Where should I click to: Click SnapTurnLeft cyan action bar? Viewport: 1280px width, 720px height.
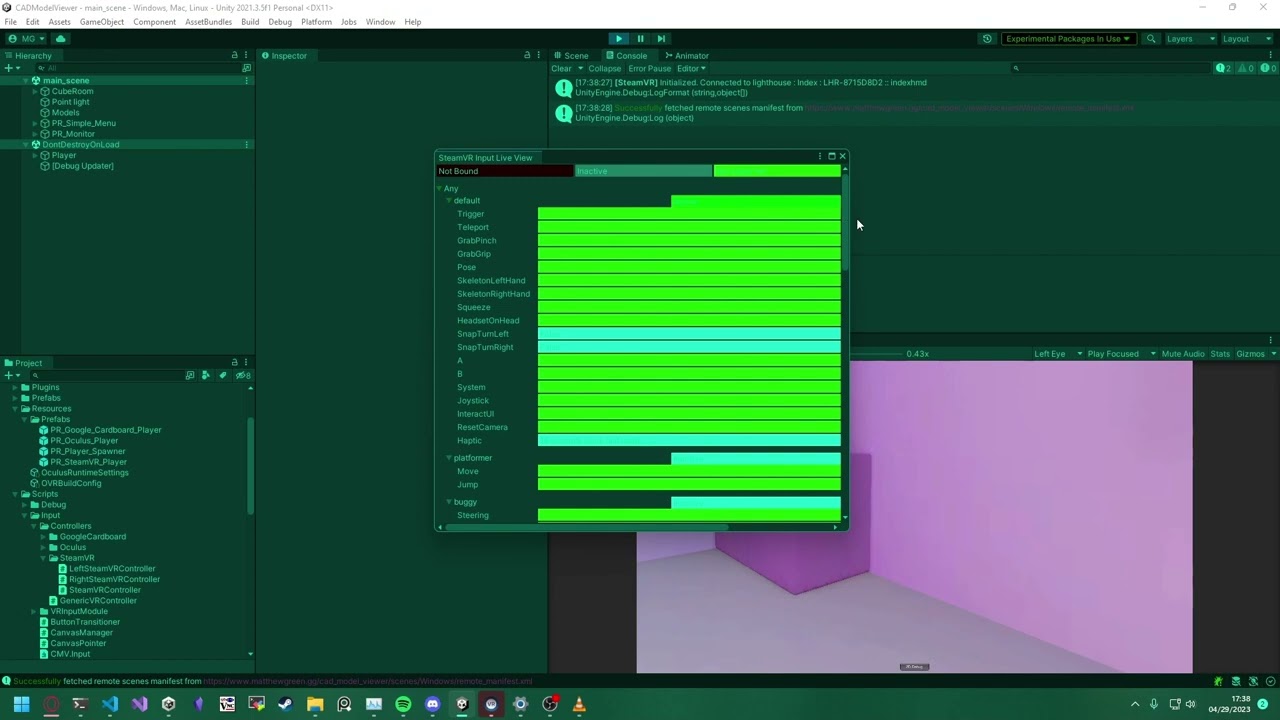689,334
